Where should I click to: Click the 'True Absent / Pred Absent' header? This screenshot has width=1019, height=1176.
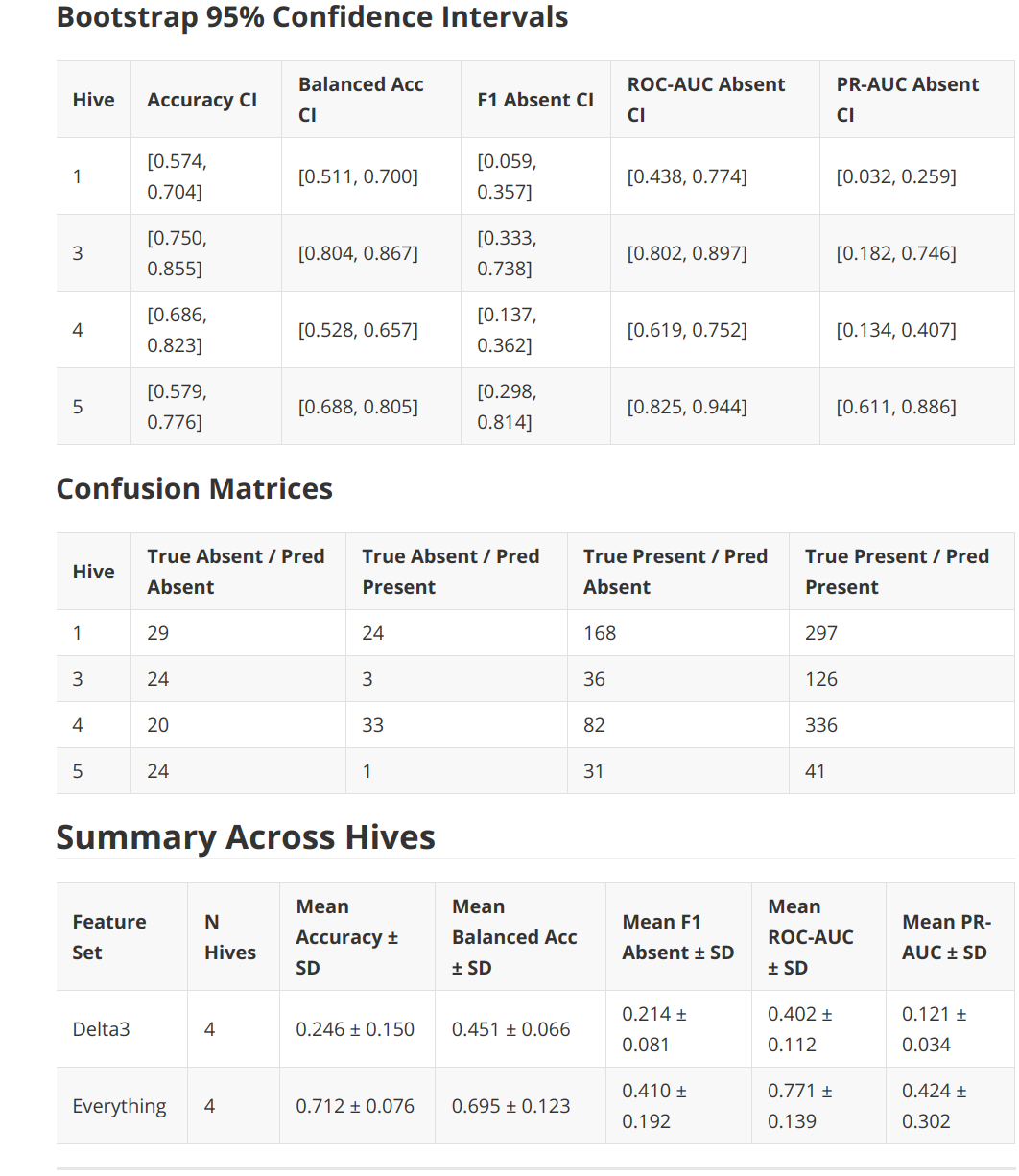click(236, 572)
